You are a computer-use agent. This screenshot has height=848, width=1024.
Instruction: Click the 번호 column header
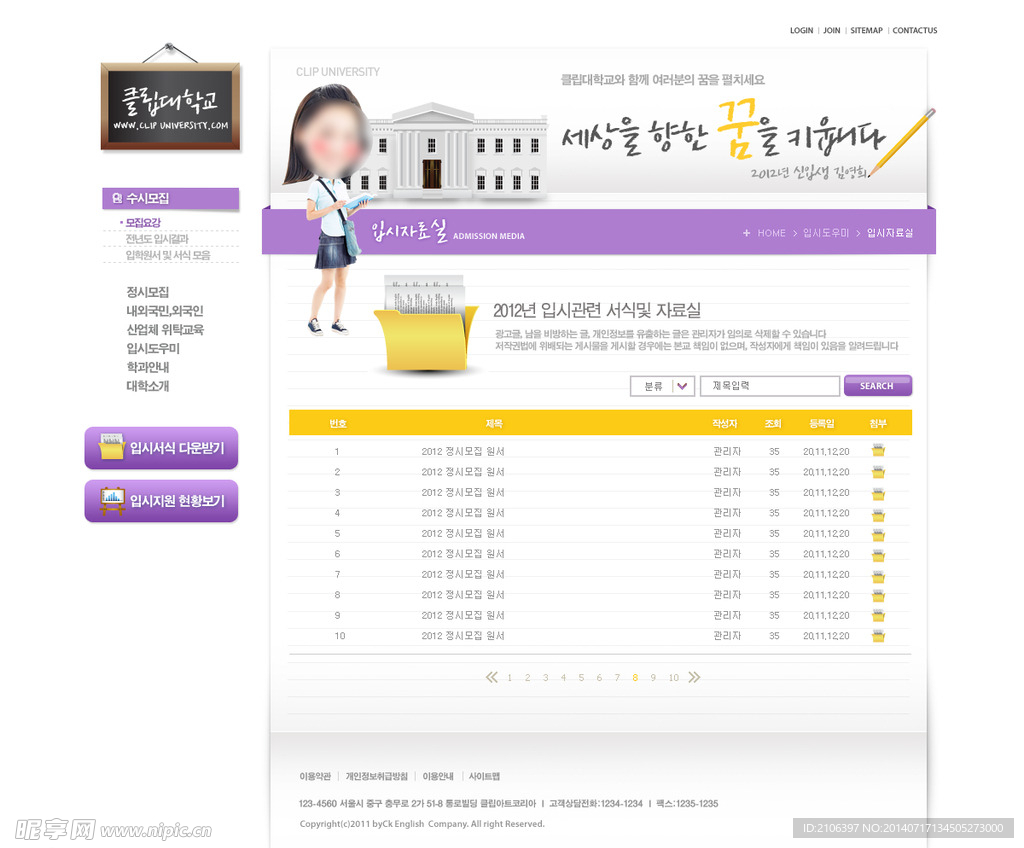pyautogui.click(x=338, y=424)
